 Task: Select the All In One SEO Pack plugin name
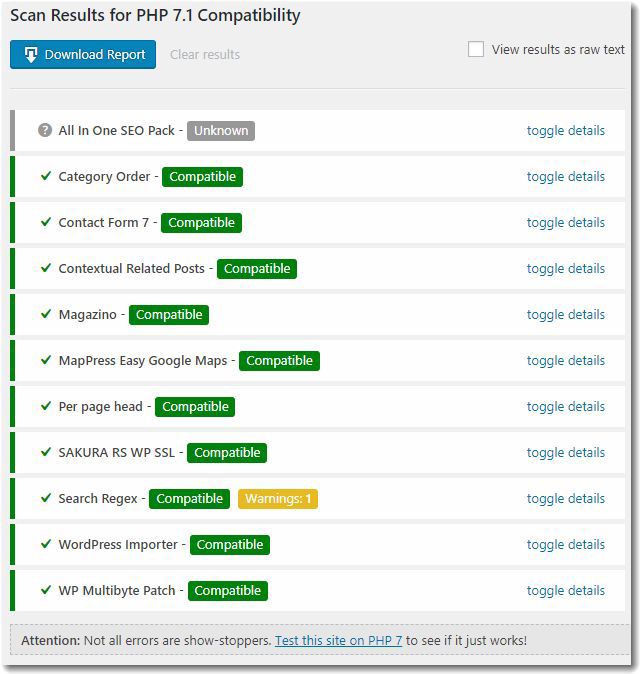coord(116,131)
